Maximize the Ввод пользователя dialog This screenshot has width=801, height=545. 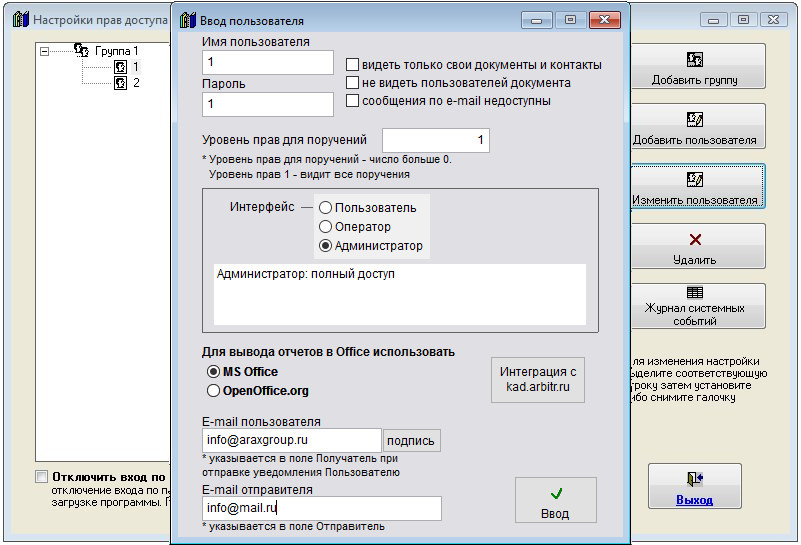coord(571,20)
